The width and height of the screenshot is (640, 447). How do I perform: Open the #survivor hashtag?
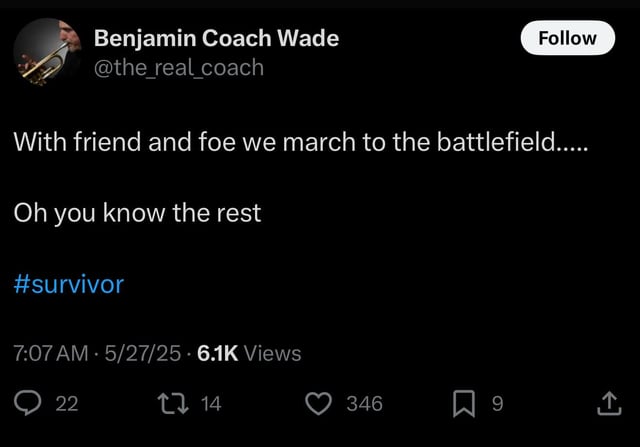pos(69,284)
